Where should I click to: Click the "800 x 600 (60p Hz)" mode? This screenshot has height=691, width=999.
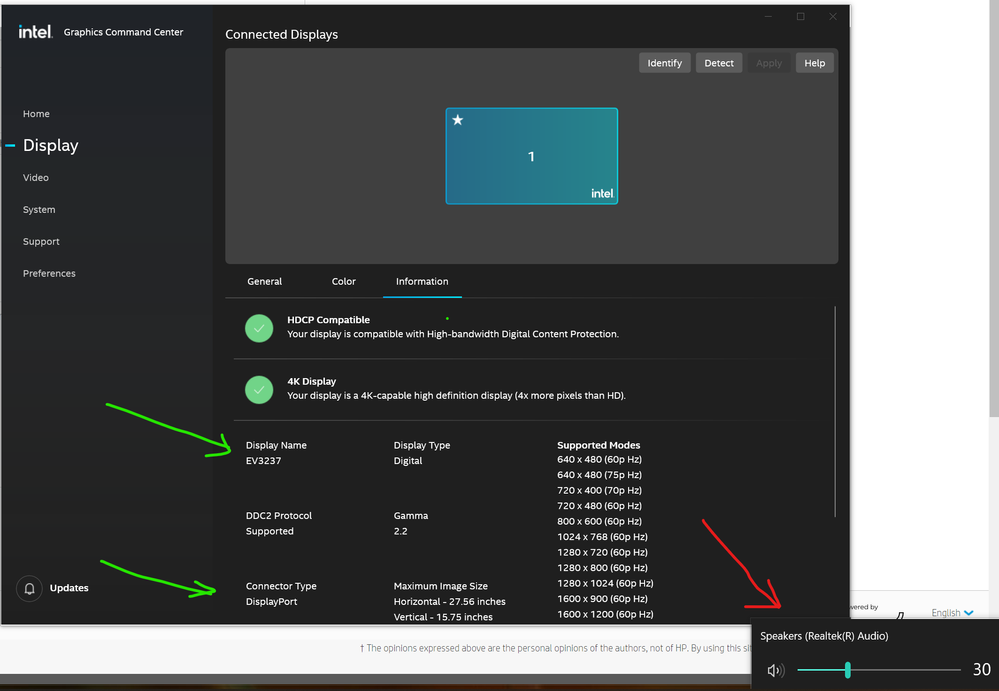point(600,521)
